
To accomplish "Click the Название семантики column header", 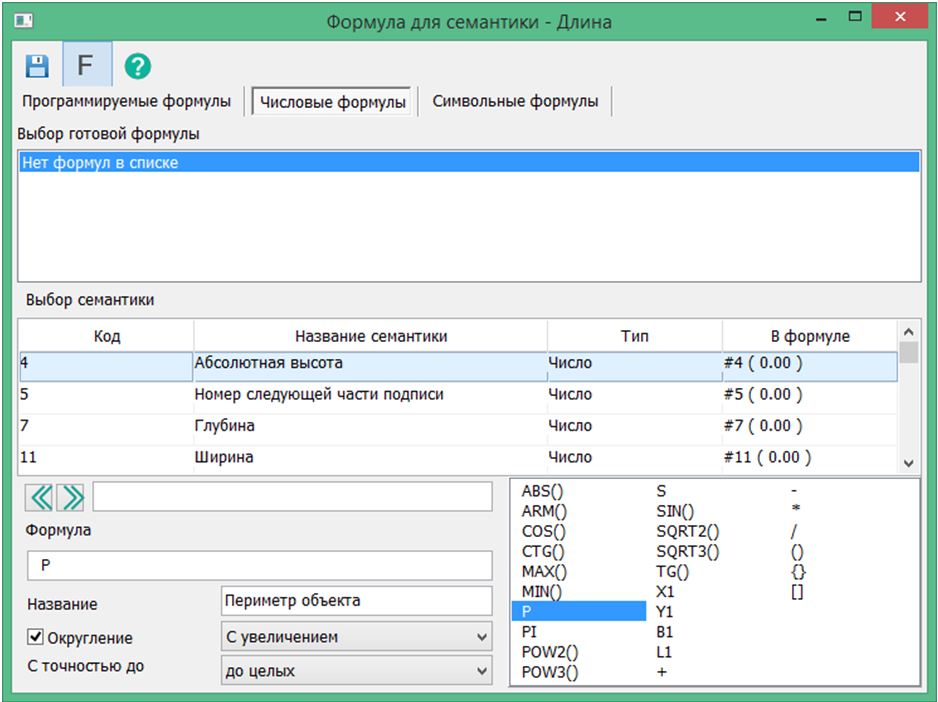I will [371, 336].
